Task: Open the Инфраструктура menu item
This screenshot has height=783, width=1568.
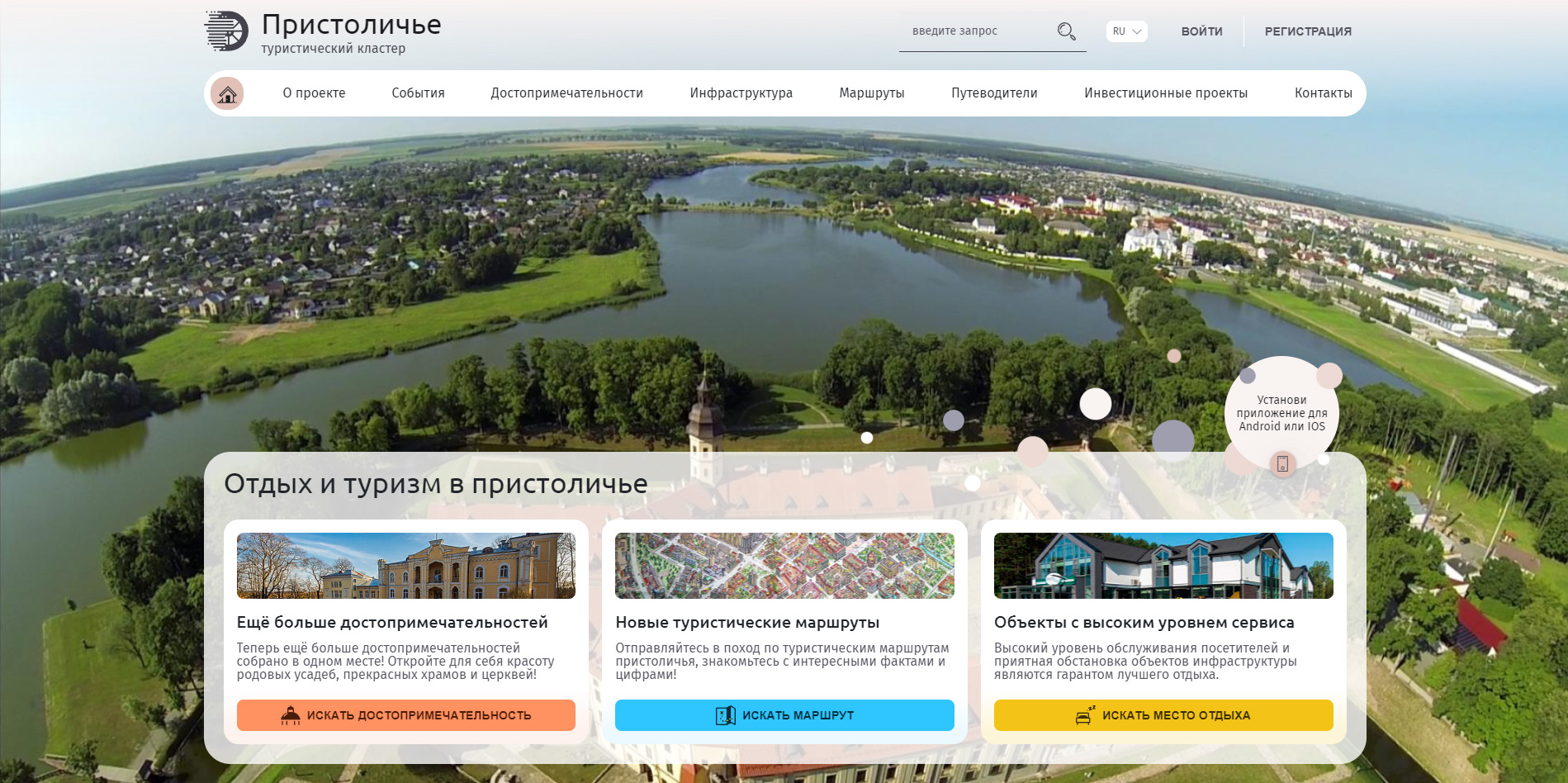Action: click(741, 93)
